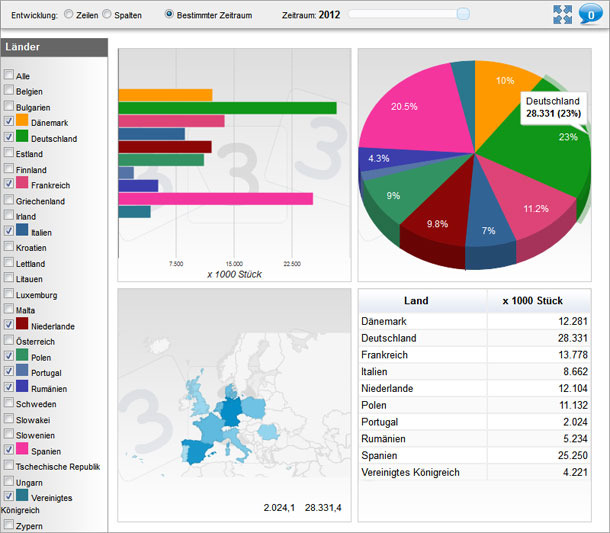Click the orange Dänemark bar in bar chart
The image size is (610, 533).
click(x=165, y=95)
